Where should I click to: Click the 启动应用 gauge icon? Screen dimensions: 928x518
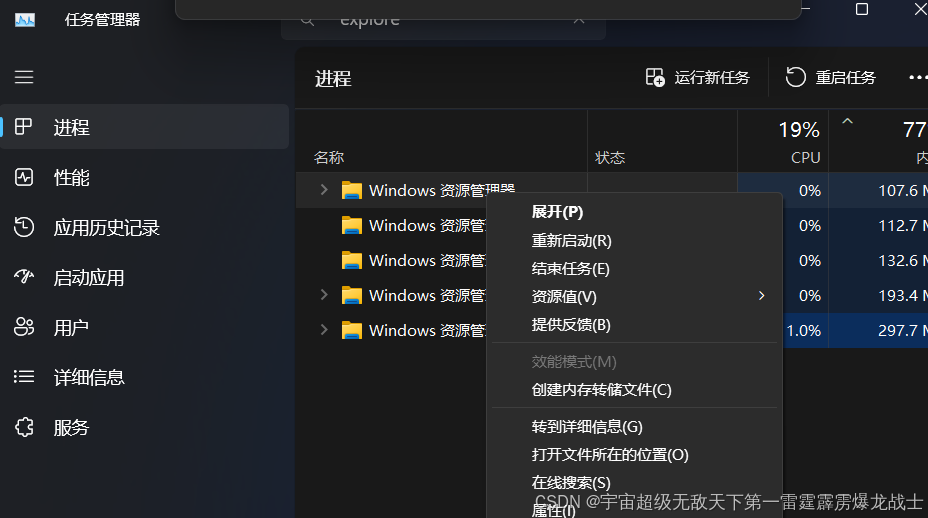coord(24,276)
